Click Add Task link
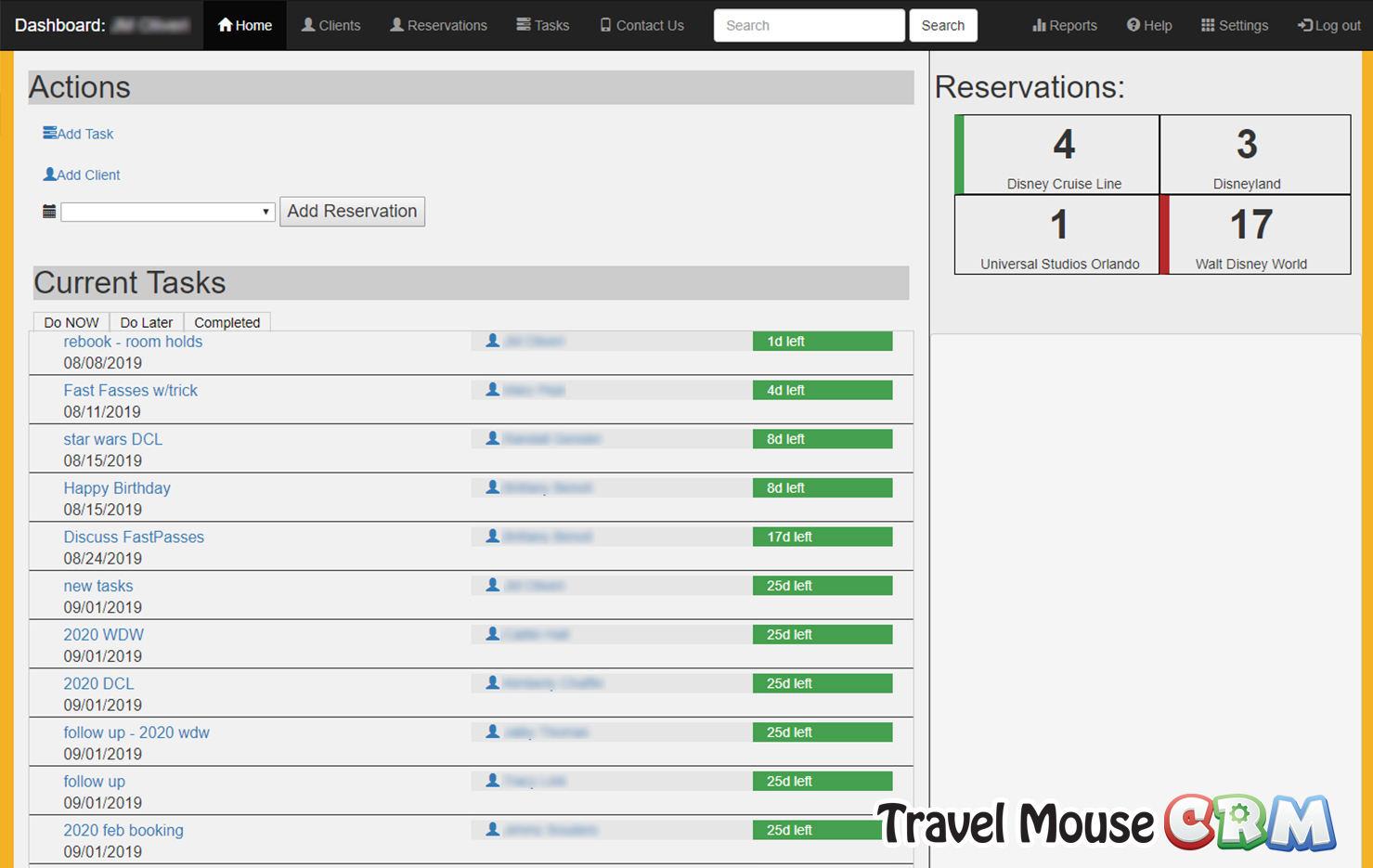The width and height of the screenshot is (1373, 868). (85, 134)
